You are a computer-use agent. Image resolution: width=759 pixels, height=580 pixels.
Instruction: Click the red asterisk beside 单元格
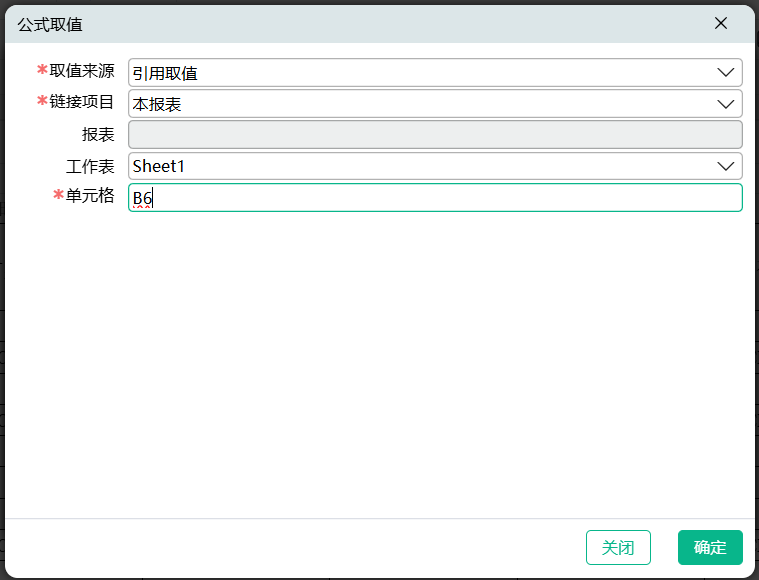[58, 195]
